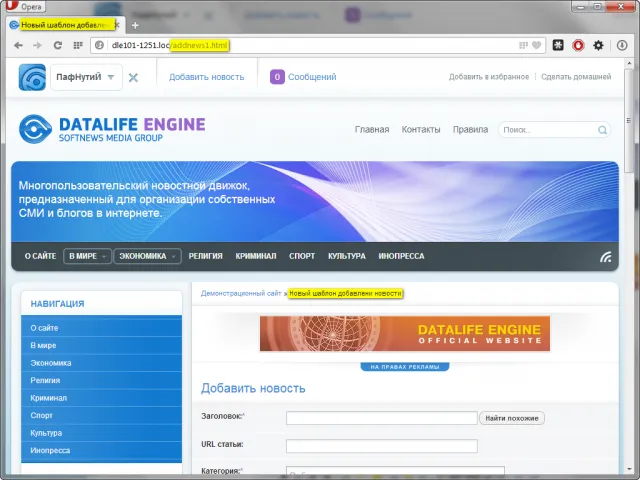Open the Speed Dial grid icon
The image size is (640, 480).
(x=78, y=45)
